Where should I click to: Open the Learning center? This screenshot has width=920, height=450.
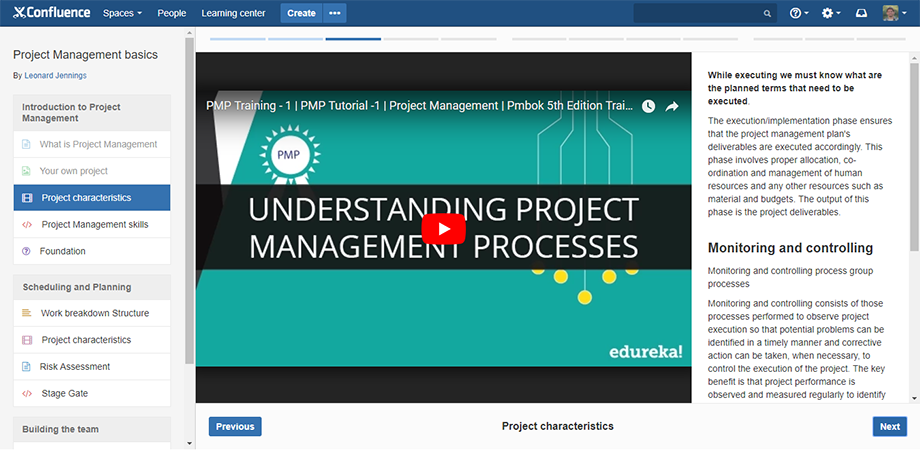coord(233,13)
